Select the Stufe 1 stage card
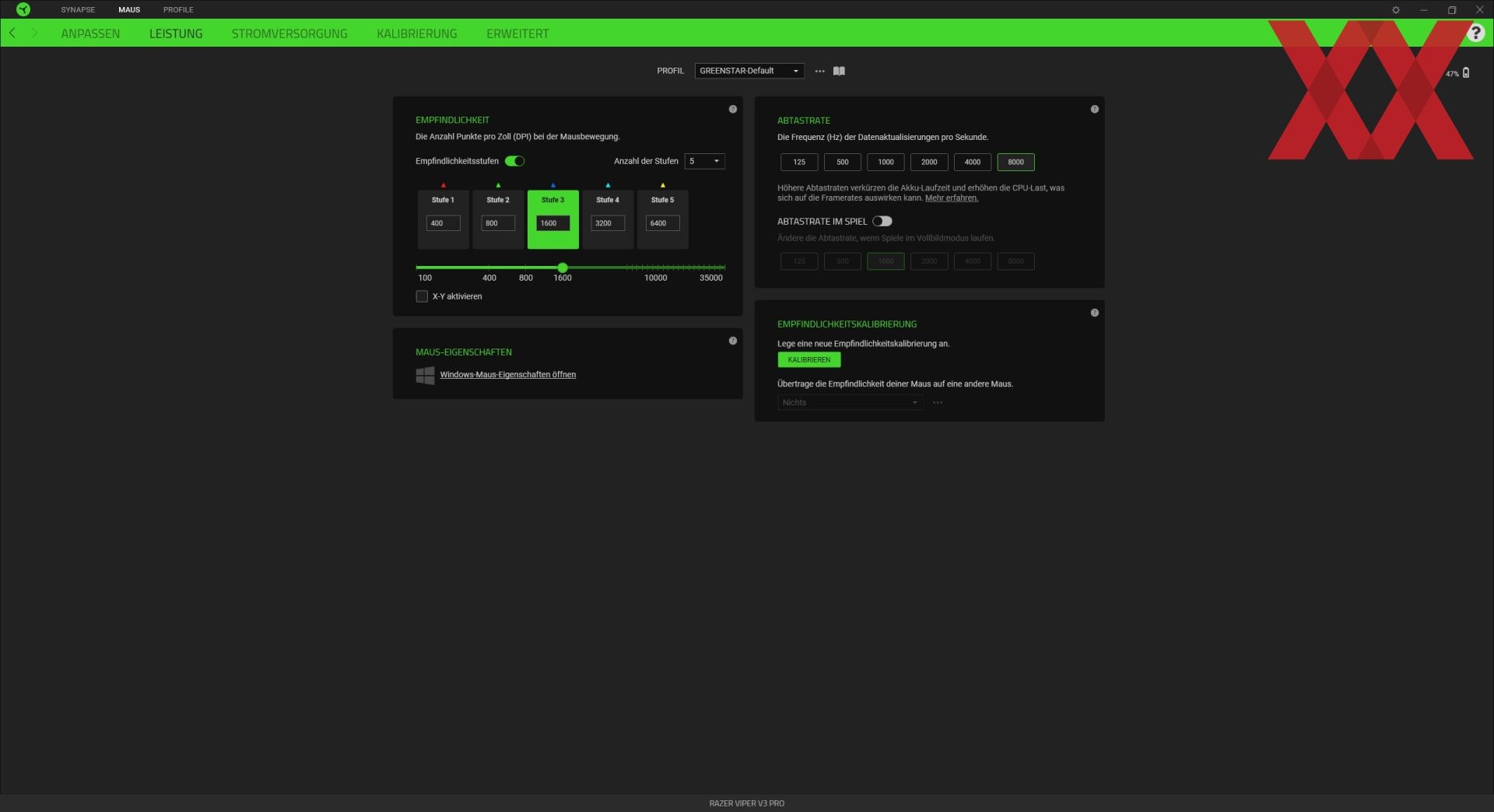The height and width of the screenshot is (812, 1494). (x=443, y=219)
